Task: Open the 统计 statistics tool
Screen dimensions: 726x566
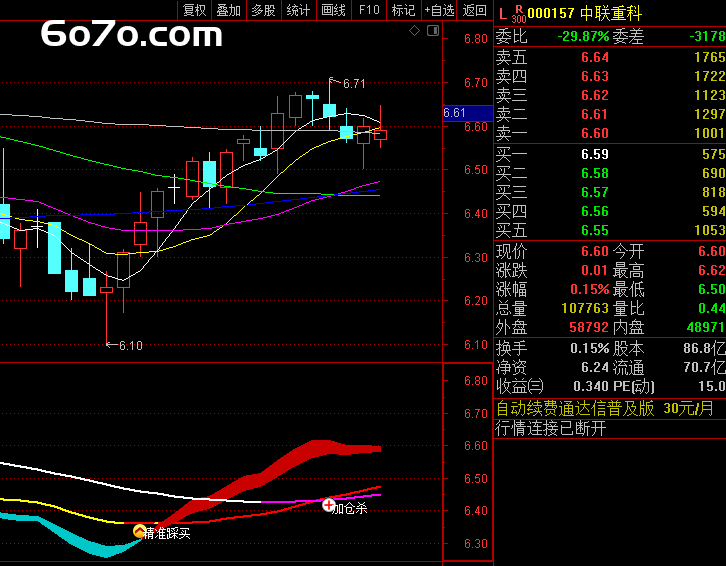Action: click(x=298, y=10)
